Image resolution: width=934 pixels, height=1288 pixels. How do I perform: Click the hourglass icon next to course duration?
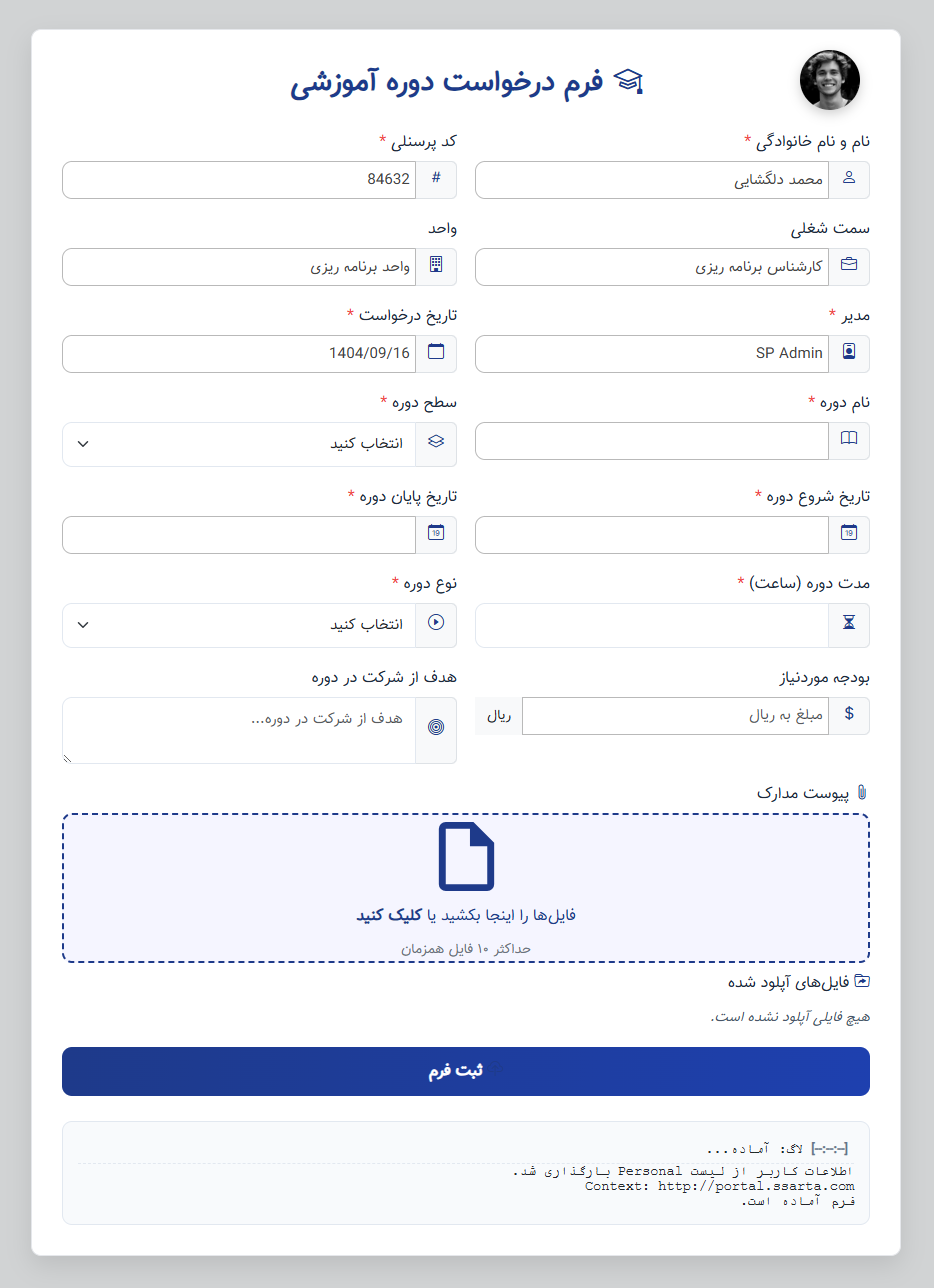click(x=849, y=625)
